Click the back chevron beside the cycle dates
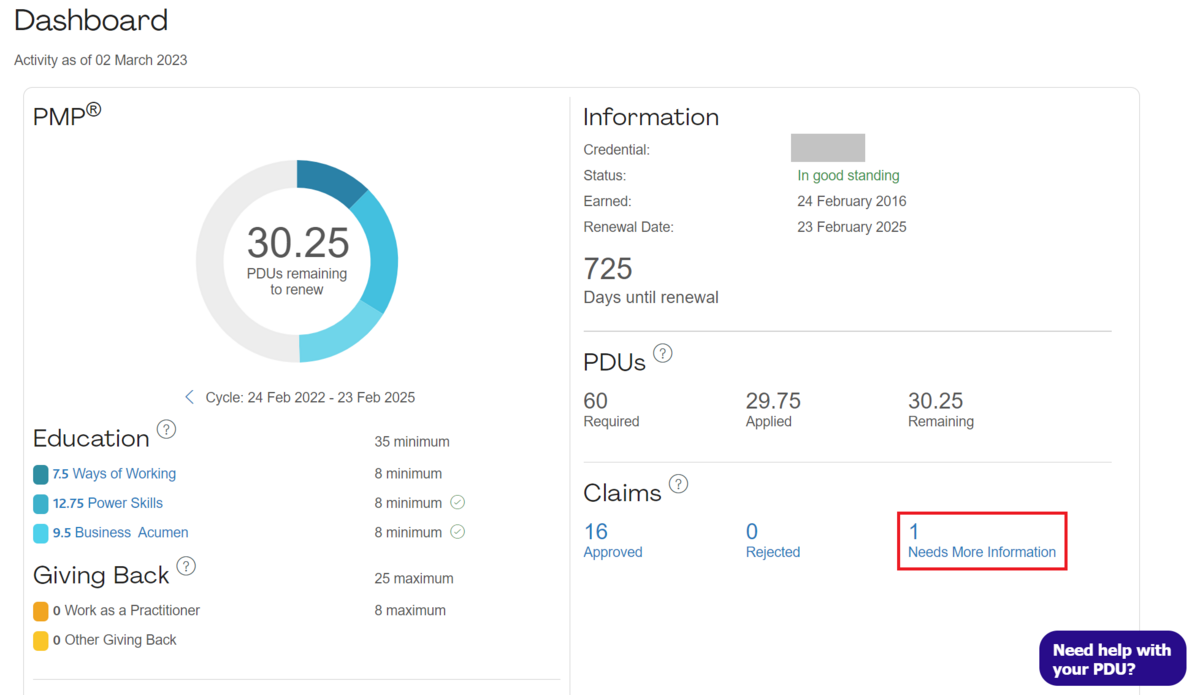Screen dimensions: 1200x695 [x=190, y=396]
